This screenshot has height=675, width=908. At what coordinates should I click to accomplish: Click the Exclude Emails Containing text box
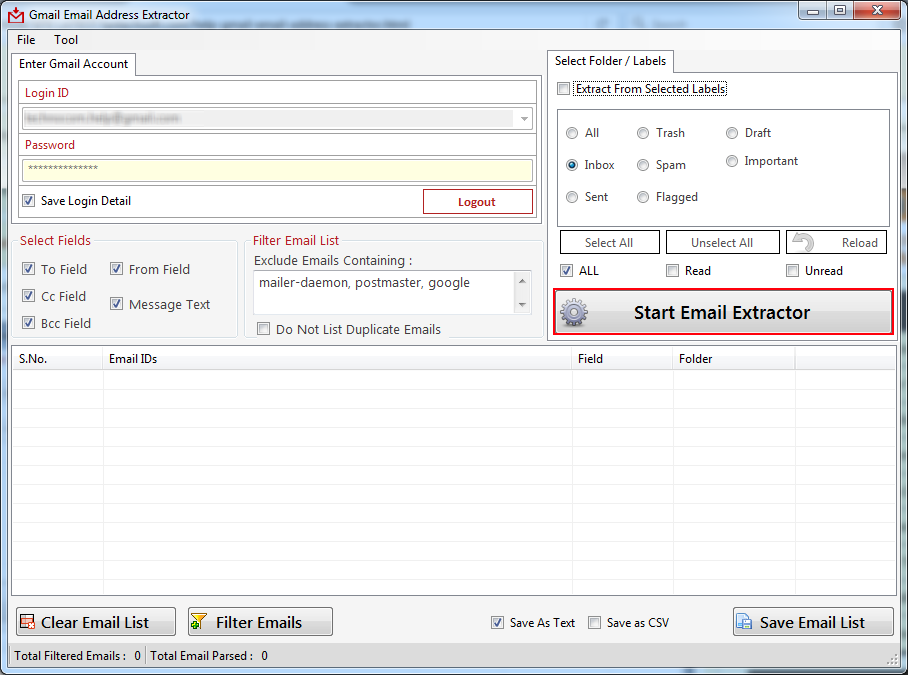[385, 292]
